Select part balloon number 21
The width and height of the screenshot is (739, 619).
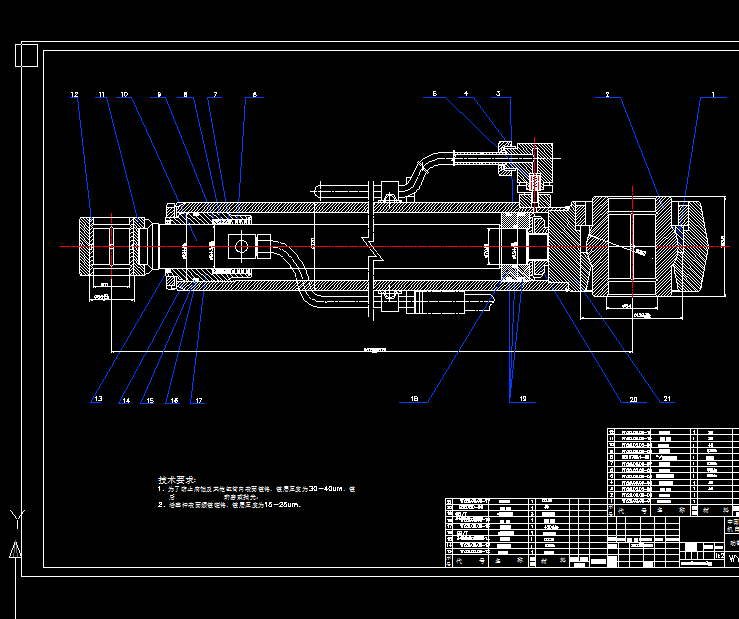tap(667, 399)
